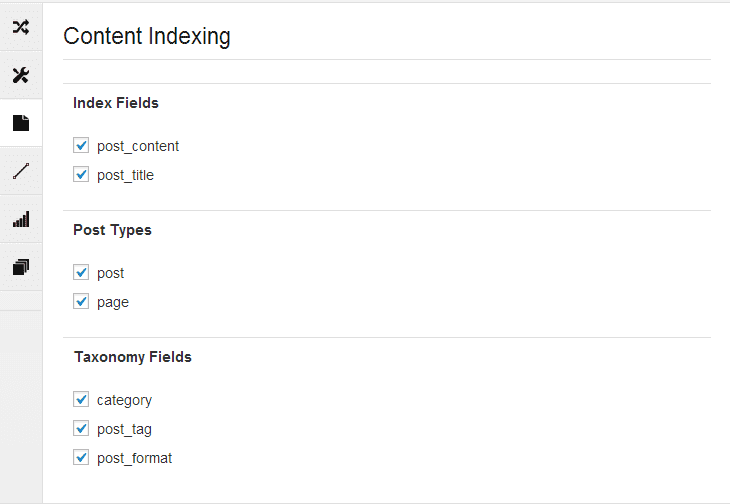Open the stacked pages sidebar tab
Image resolution: width=730 pixels, height=504 pixels.
pos(21,267)
